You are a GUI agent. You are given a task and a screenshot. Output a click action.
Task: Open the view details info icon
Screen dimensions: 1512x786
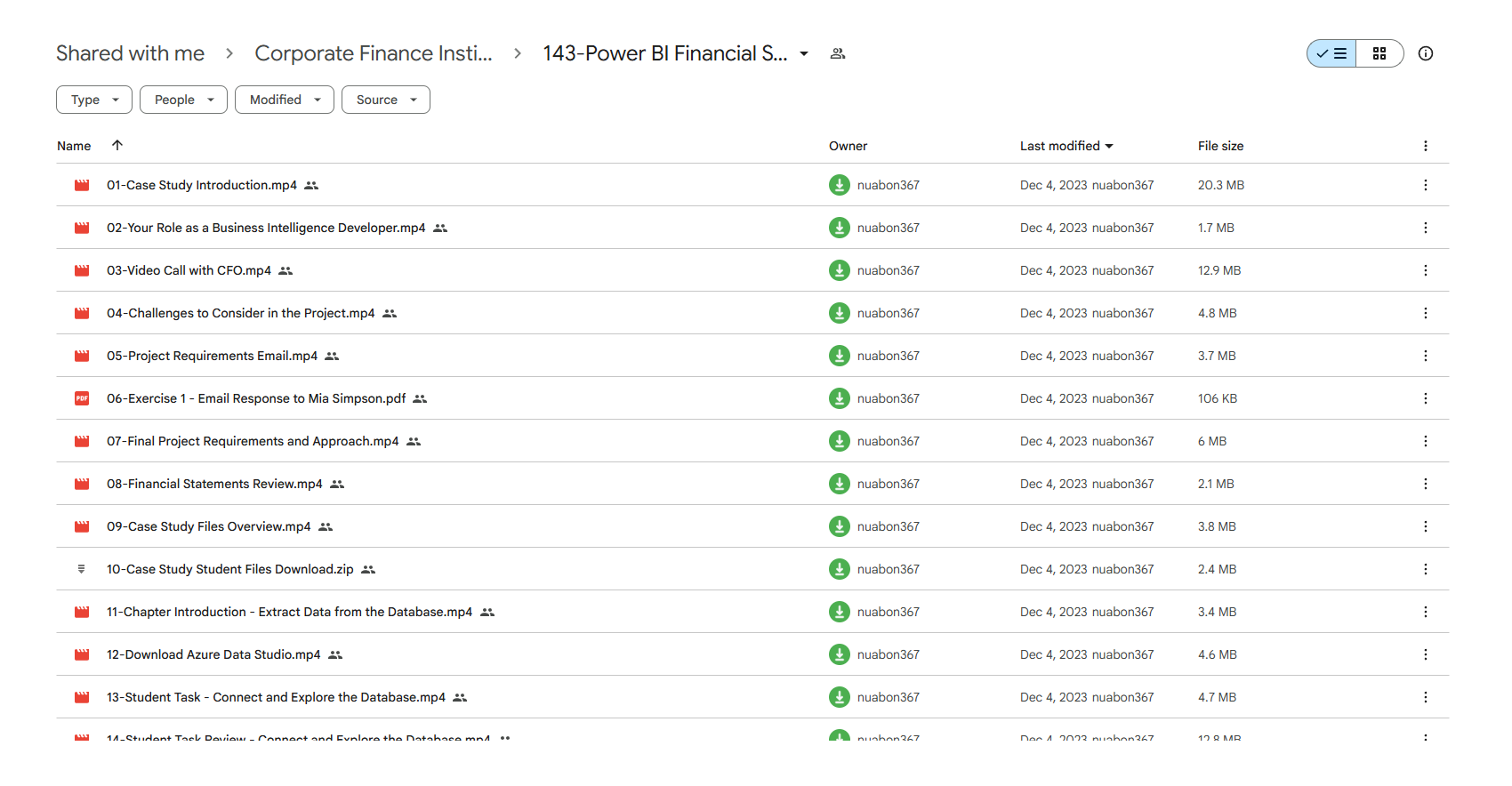1426,53
